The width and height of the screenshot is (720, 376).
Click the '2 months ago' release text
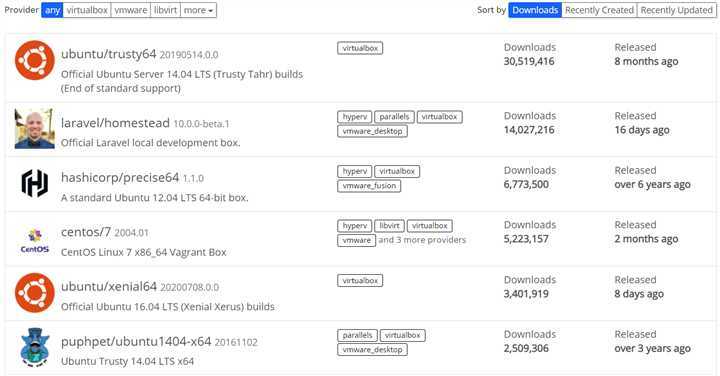647,239
